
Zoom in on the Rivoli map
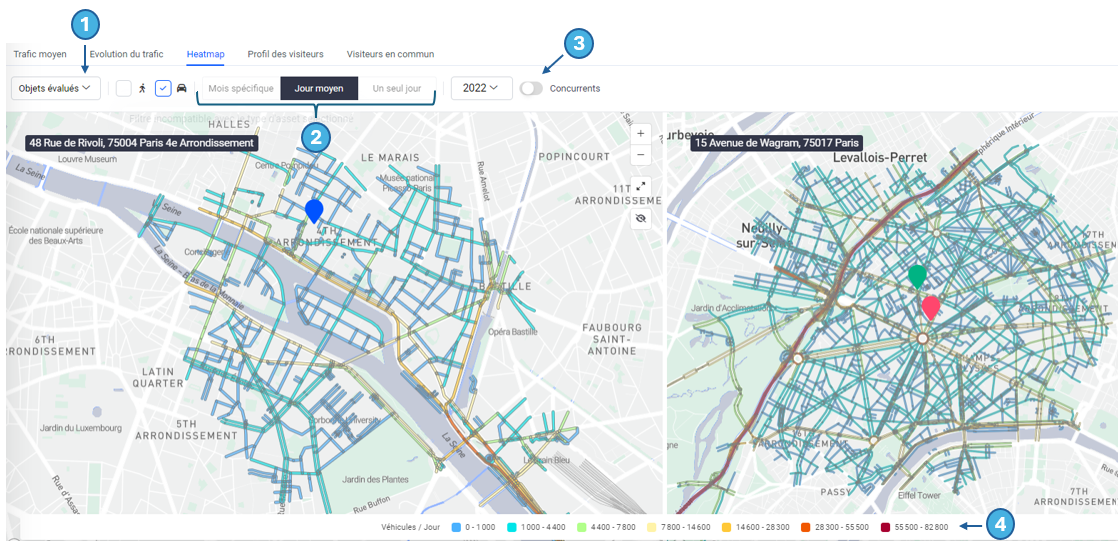(641, 133)
